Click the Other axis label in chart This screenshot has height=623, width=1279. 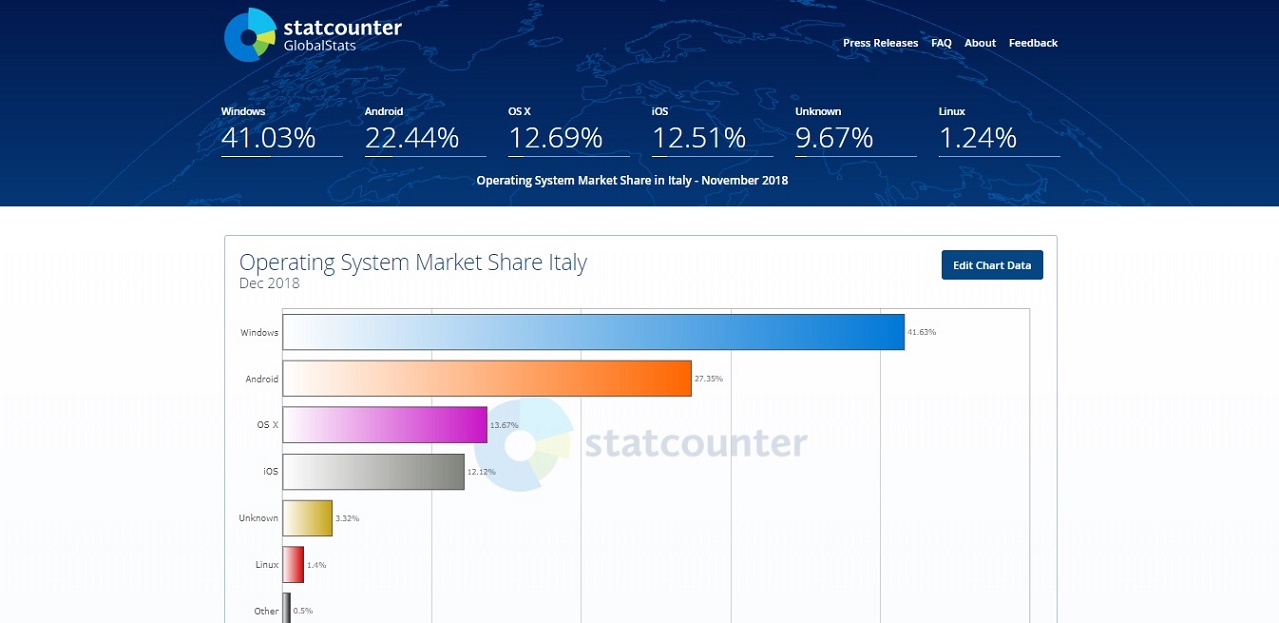[267, 611]
